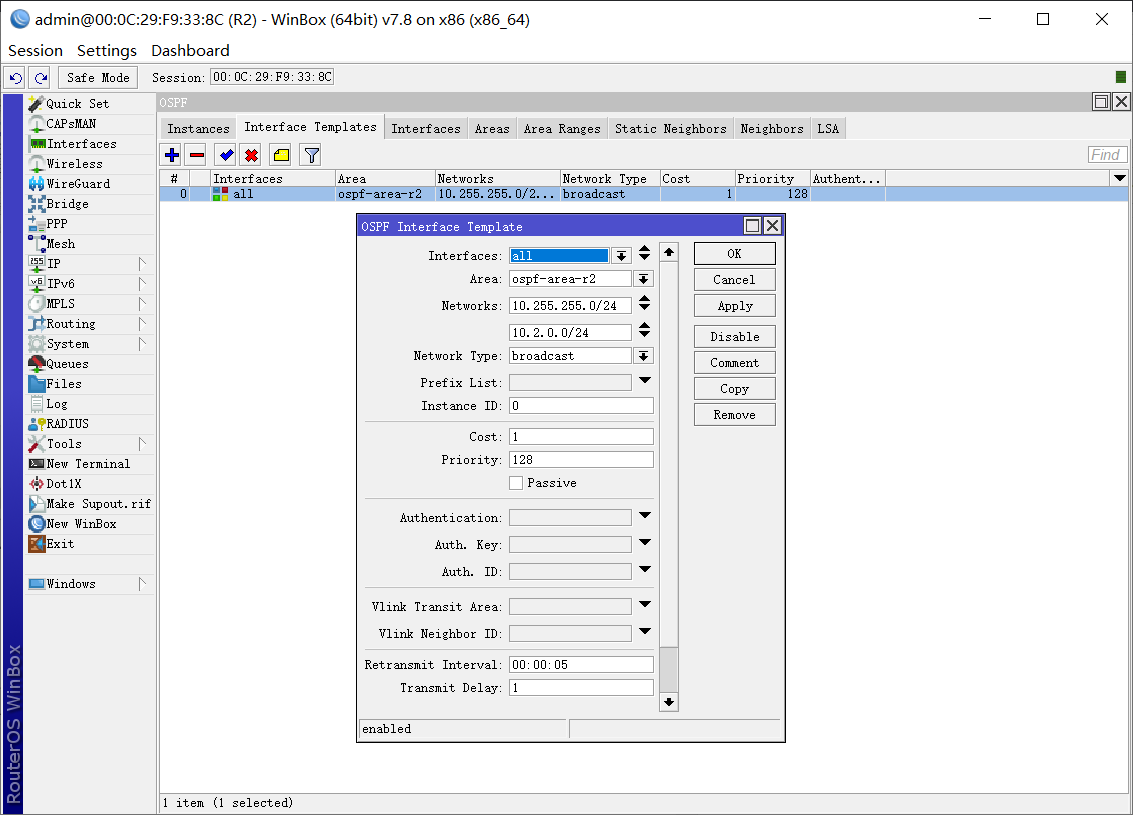Open the Dashboard menu
1133x815 pixels.
point(190,51)
